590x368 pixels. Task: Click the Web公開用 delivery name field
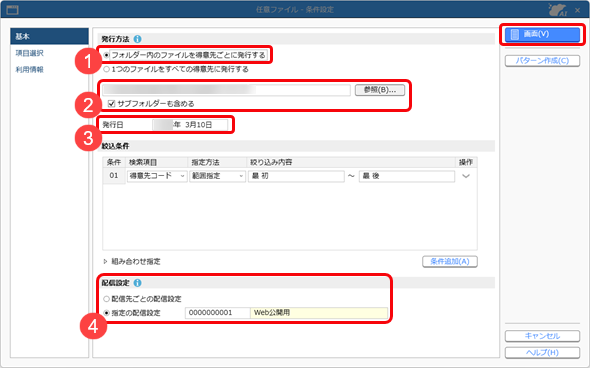[319, 313]
